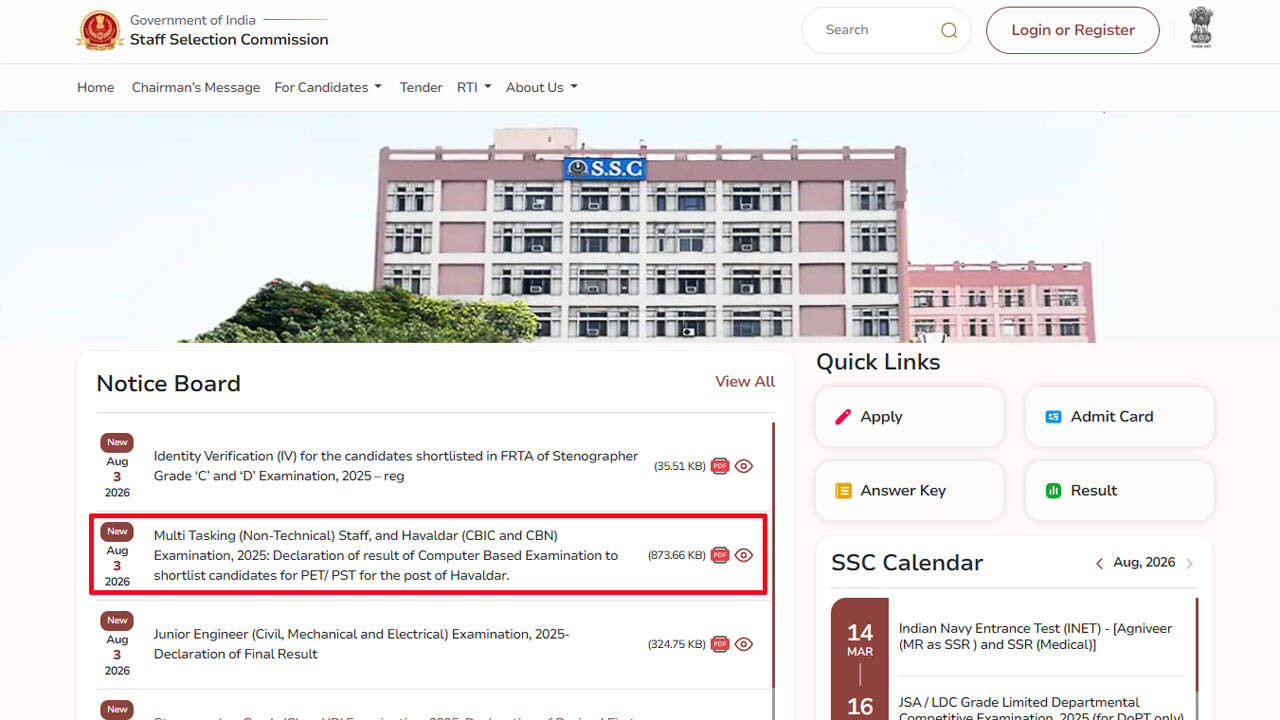This screenshot has width=1280, height=720.
Task: Click the JSA / LDC Grade calendar entry
Action: click(x=1041, y=708)
